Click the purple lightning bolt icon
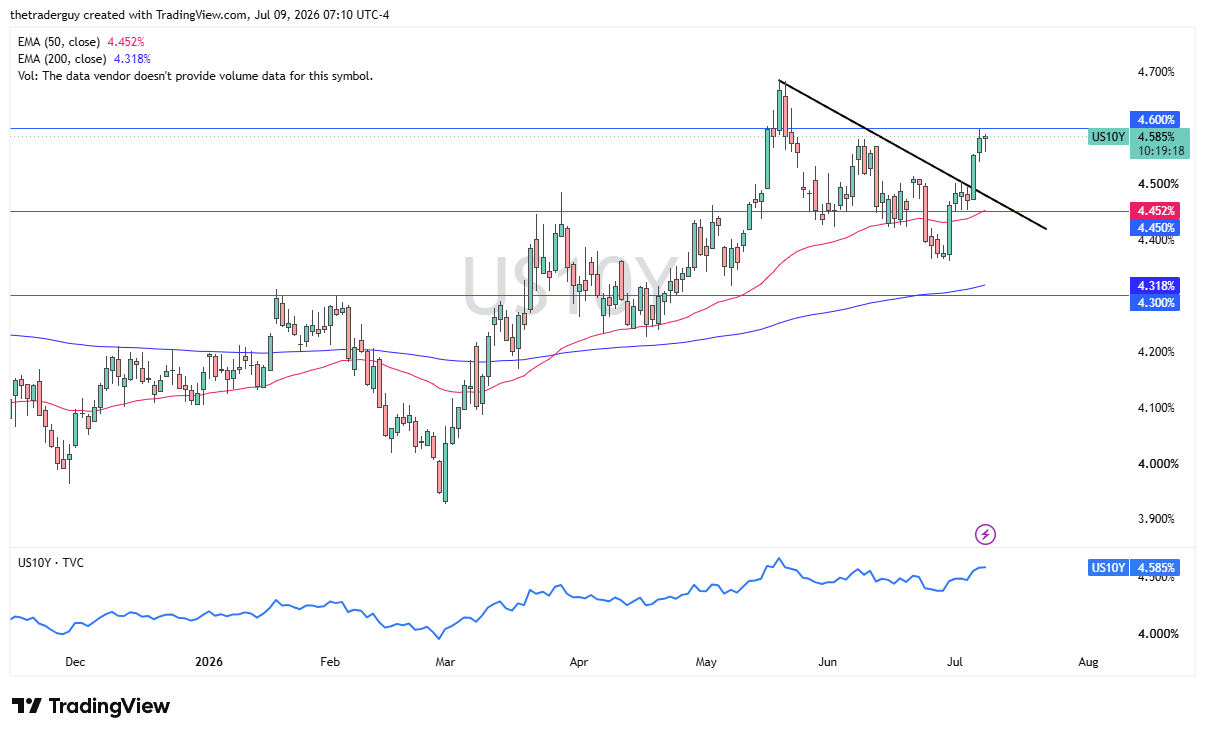Screen dimensions: 1205x736 tap(985, 534)
